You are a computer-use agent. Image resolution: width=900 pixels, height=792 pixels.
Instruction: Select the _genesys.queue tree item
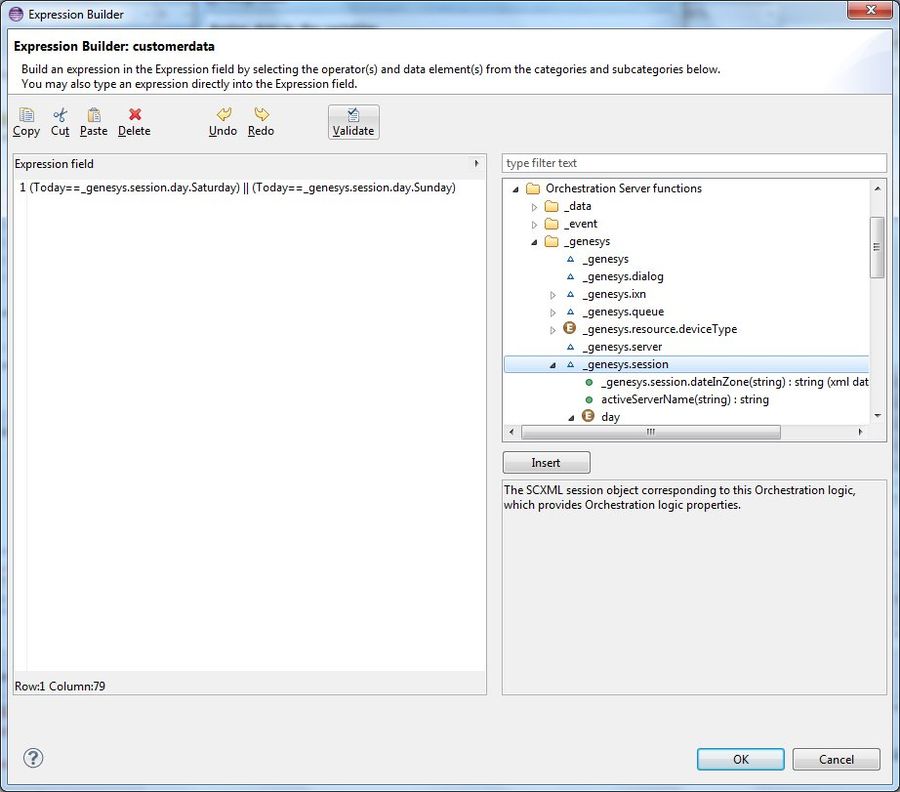pyautogui.click(x=623, y=312)
